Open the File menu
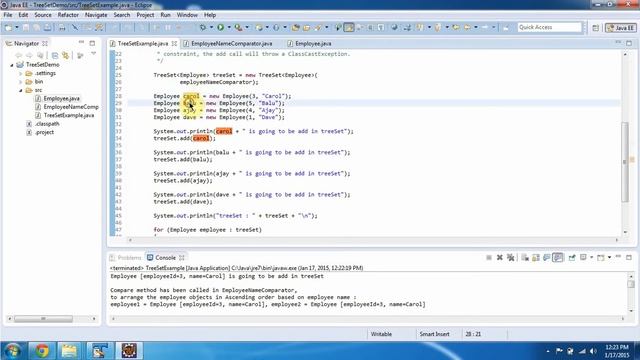The height and width of the screenshot is (360, 640). coord(8,15)
